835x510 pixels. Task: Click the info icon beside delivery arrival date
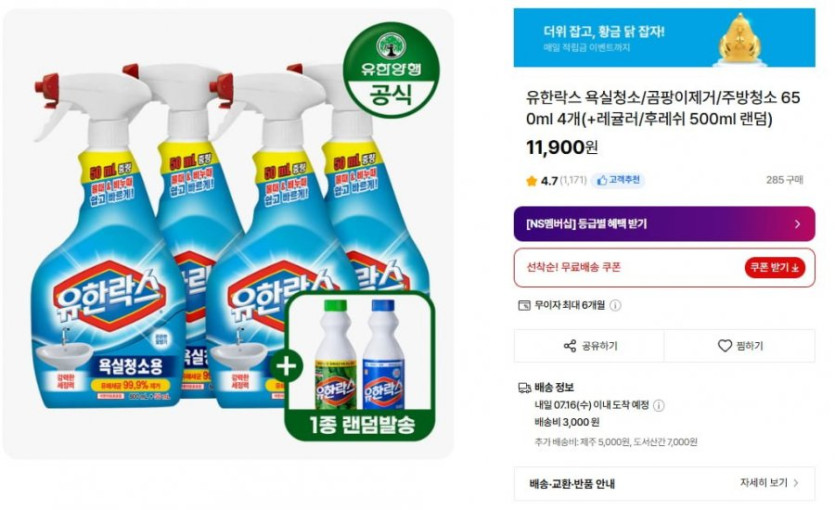pos(659,406)
